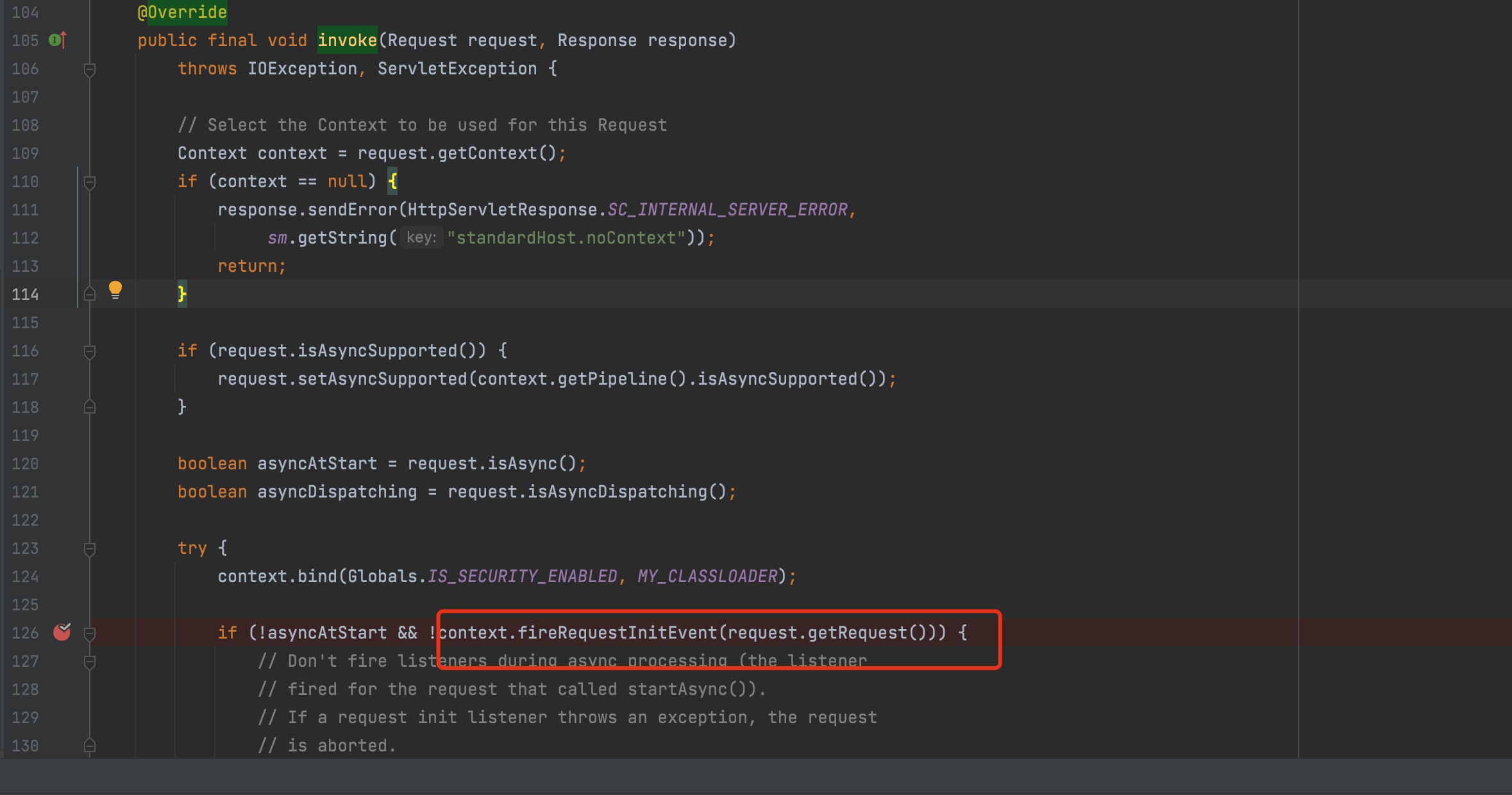Click the fold end marker at line 114

click(x=90, y=294)
